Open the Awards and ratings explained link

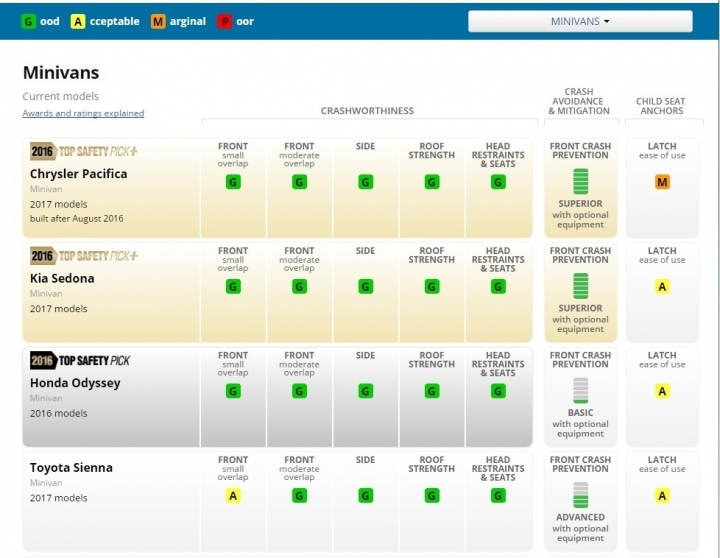tap(83, 113)
